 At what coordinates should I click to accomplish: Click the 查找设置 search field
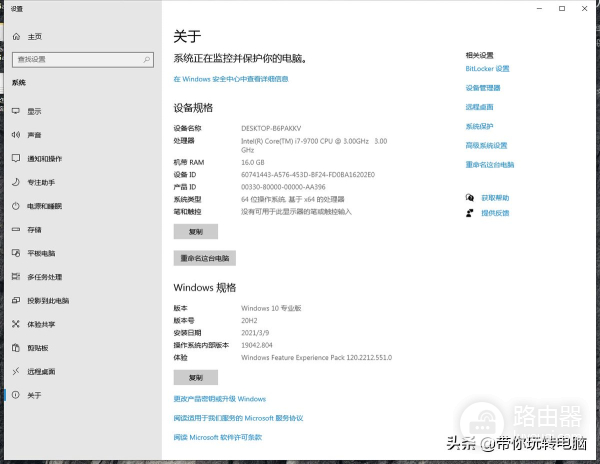pyautogui.click(x=83, y=60)
